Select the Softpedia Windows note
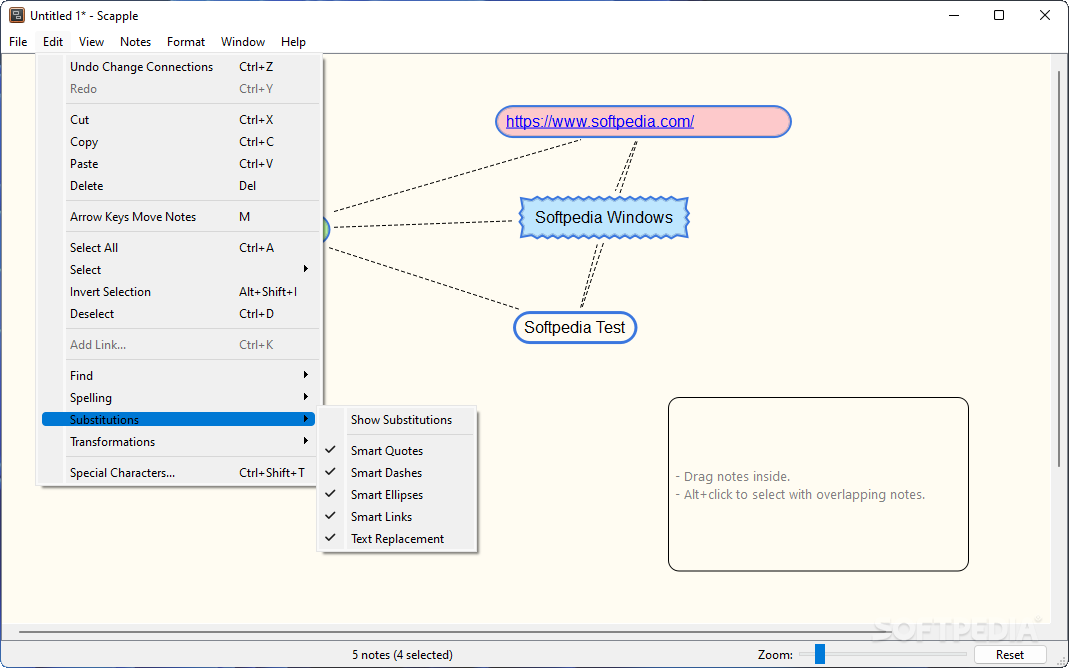Viewport: 1069px width, 668px height. [x=604, y=217]
